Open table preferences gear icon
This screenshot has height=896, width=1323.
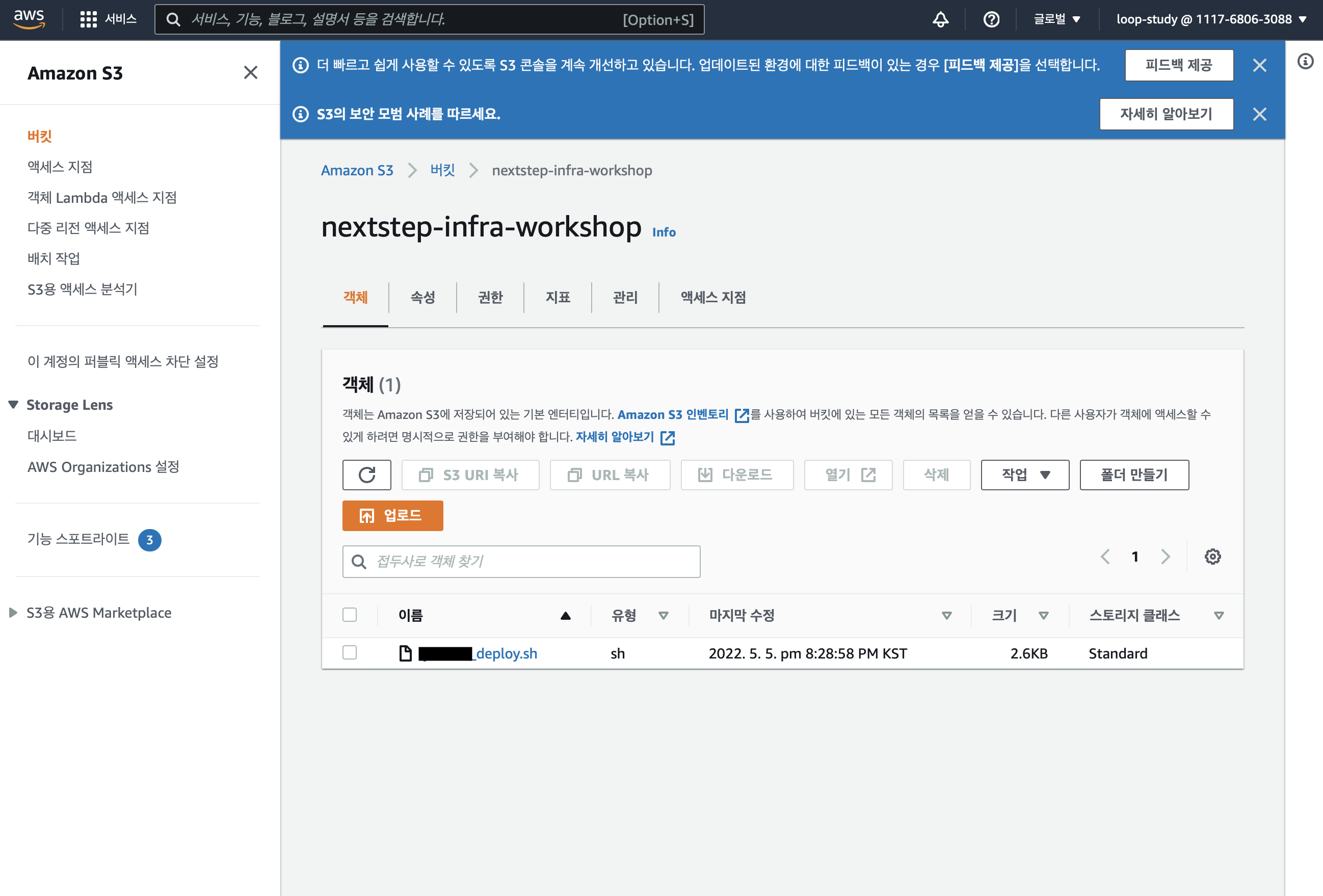coord(1212,556)
